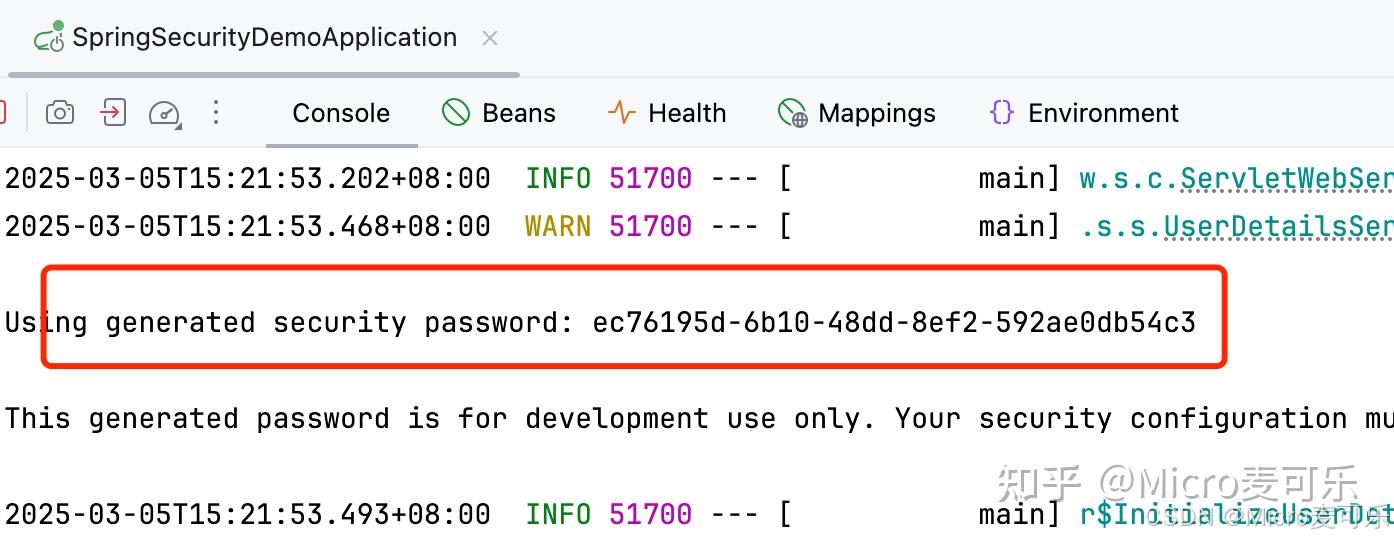Select the SpringSecurityDemoApplication run tab
Screen dimensions: 1394x540
264,38
